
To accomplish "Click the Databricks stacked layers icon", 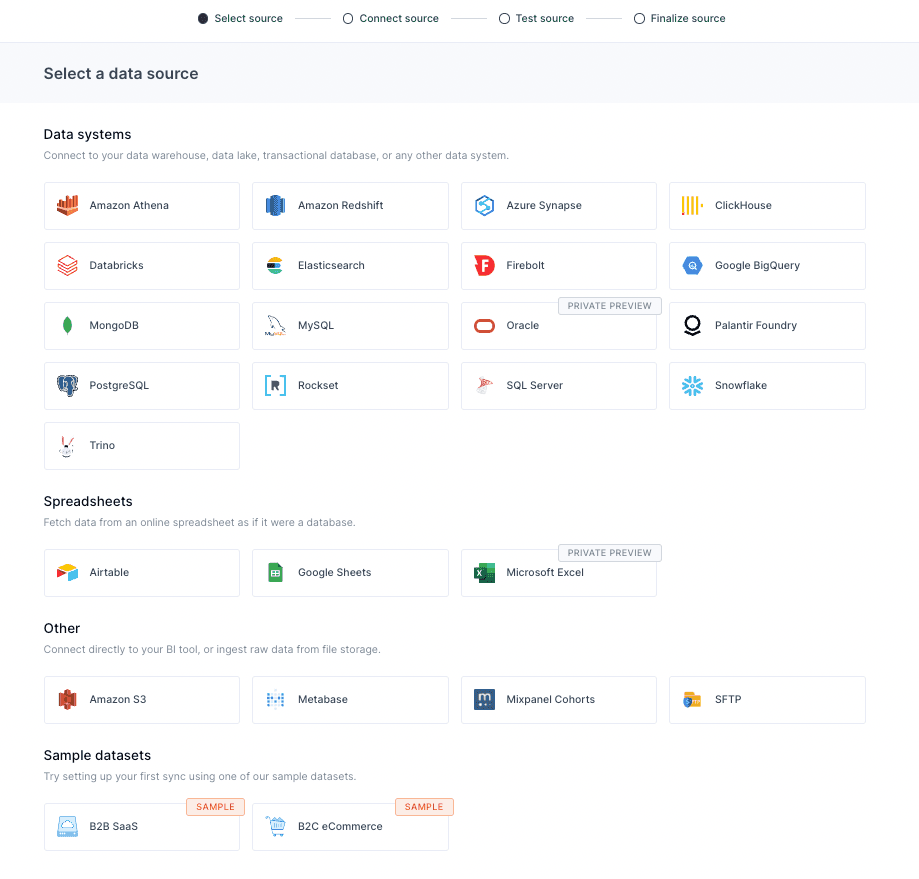I will 67,266.
